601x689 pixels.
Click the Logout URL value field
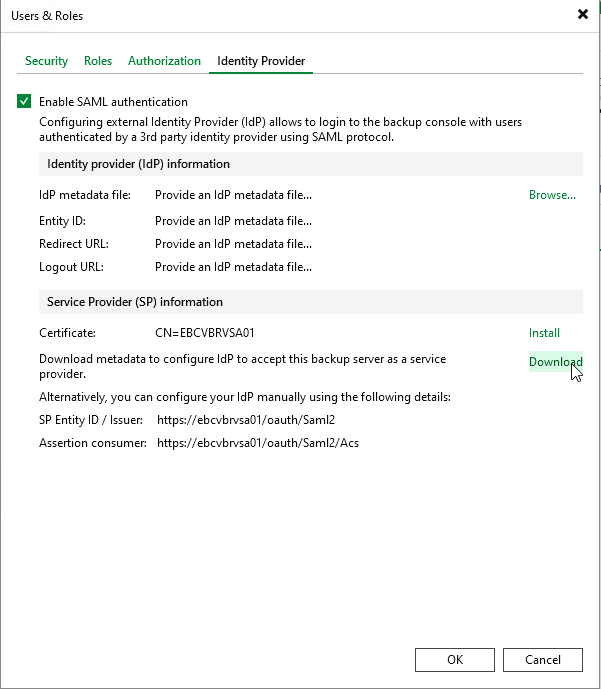233,268
